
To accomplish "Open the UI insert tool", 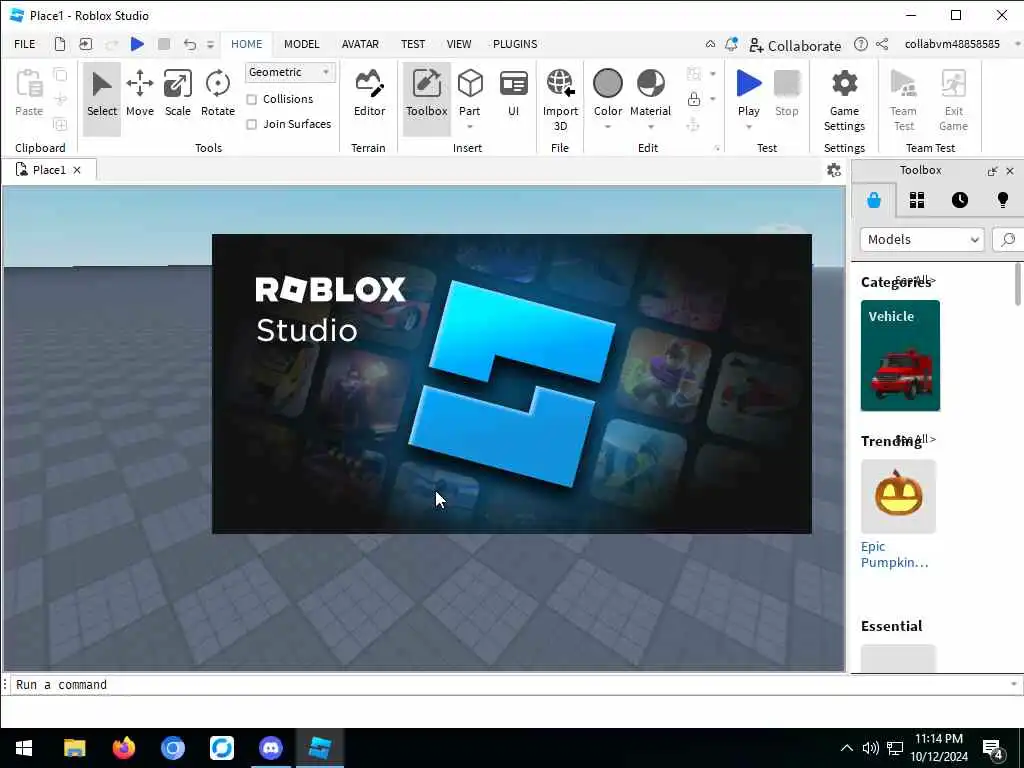I will click(x=513, y=95).
